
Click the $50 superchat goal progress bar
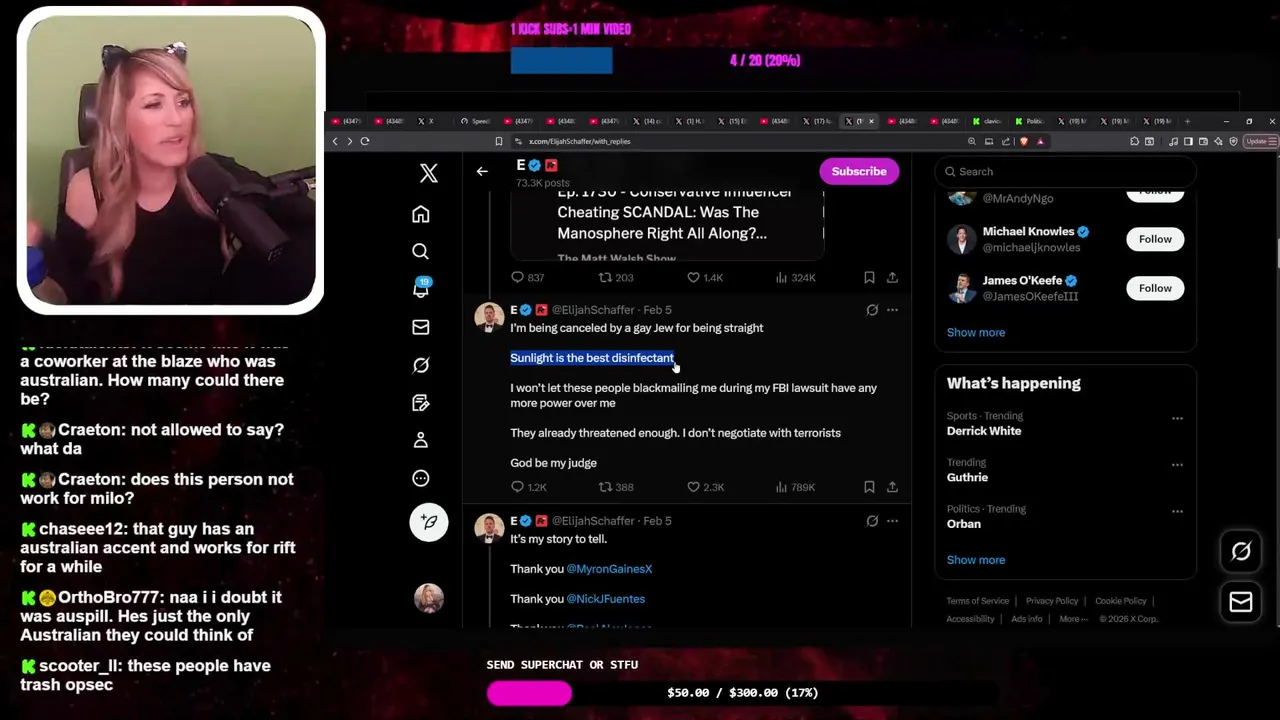point(742,693)
